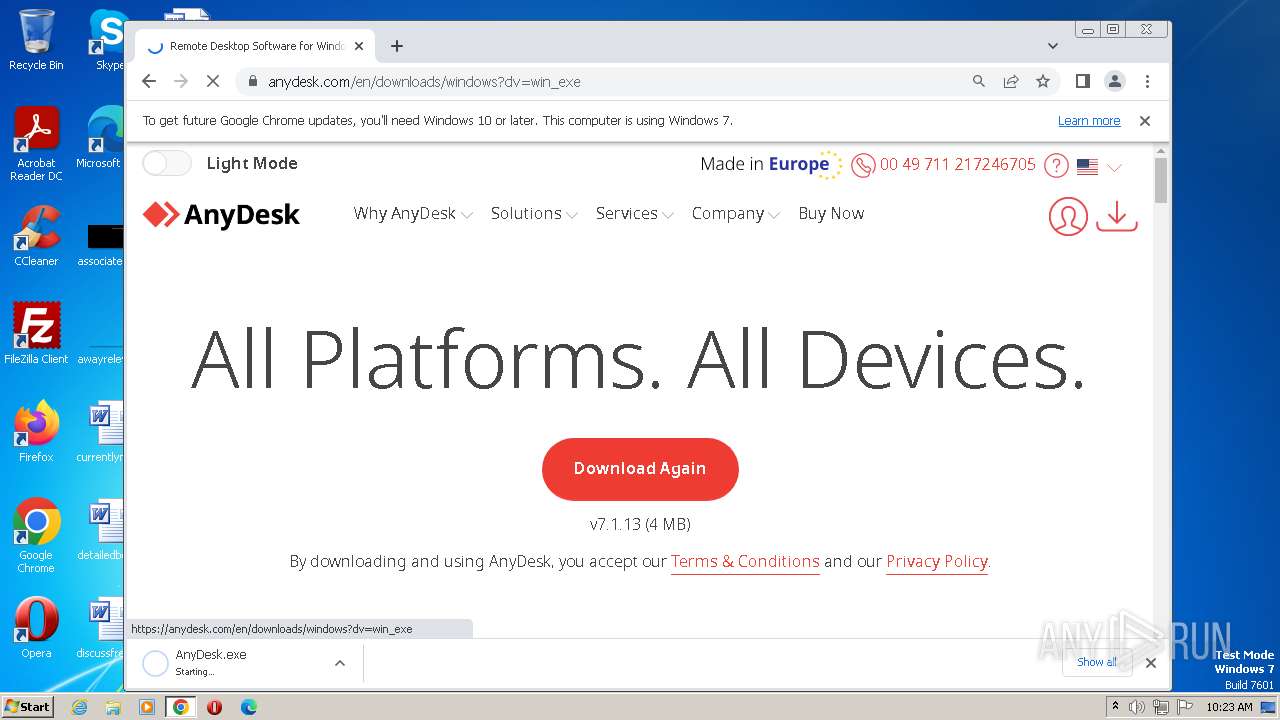Open the Terms & Conditions link
Viewport: 1280px width, 720px height.
tap(745, 561)
